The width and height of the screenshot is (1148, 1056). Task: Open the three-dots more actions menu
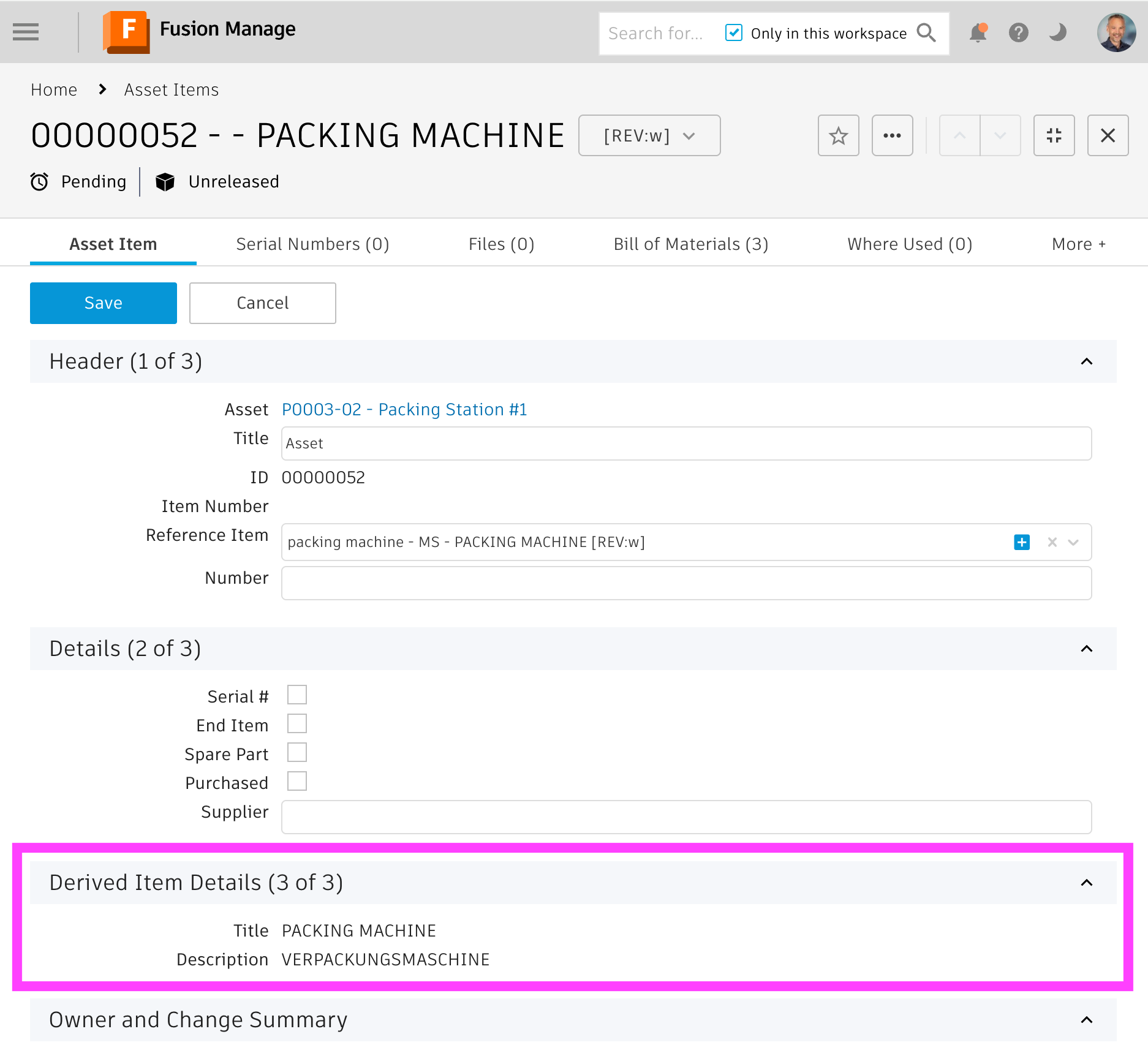tap(892, 135)
